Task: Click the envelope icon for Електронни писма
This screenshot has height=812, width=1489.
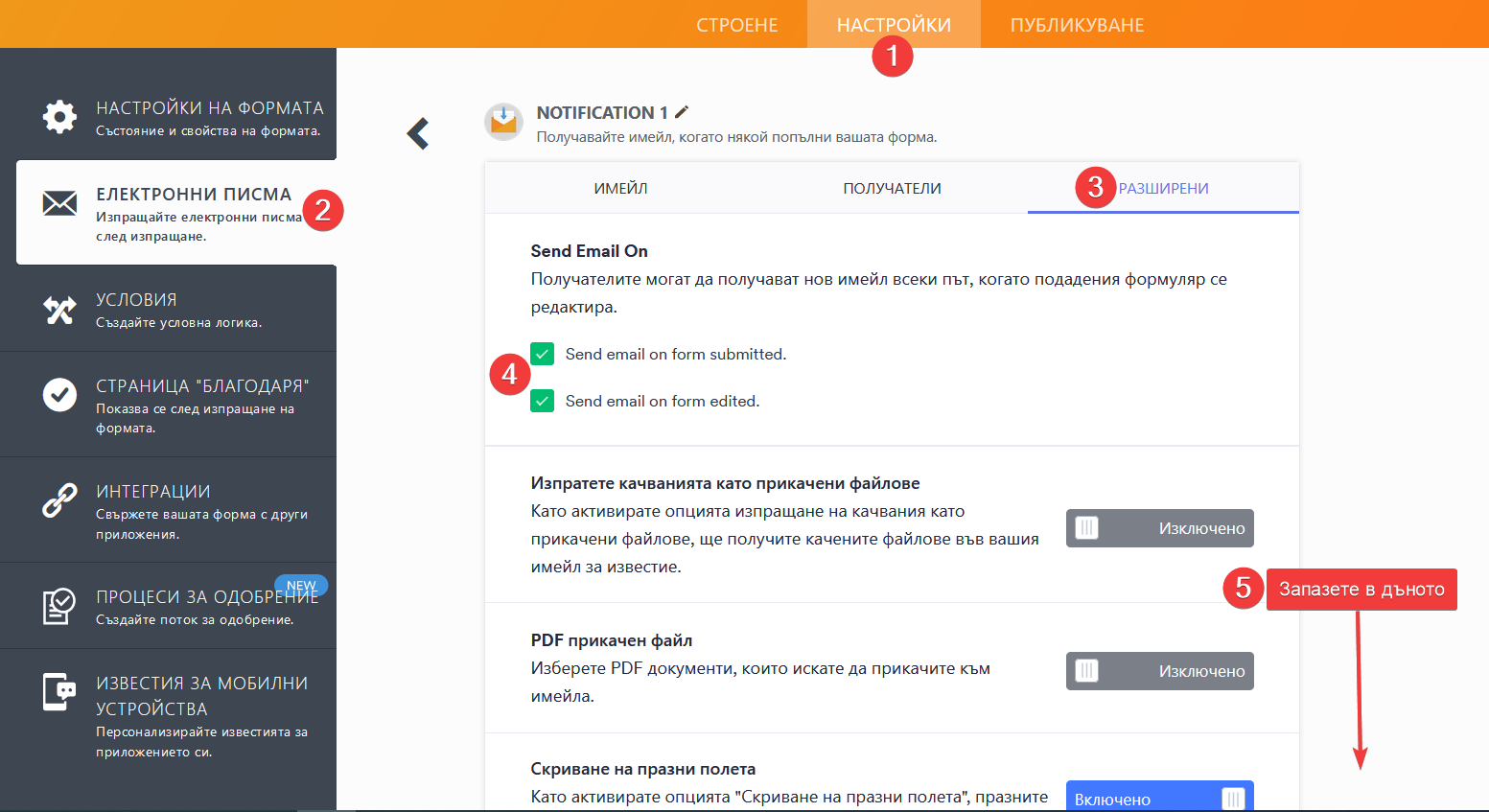Action: [x=59, y=202]
